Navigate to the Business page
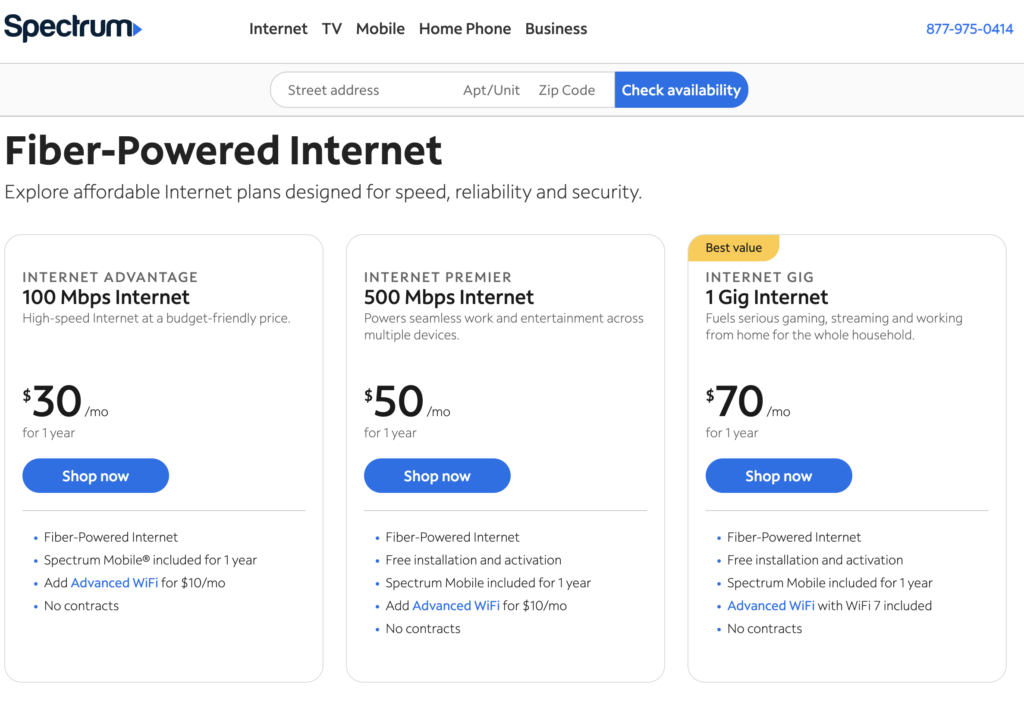Screen dimensions: 1024x721 tap(556, 29)
